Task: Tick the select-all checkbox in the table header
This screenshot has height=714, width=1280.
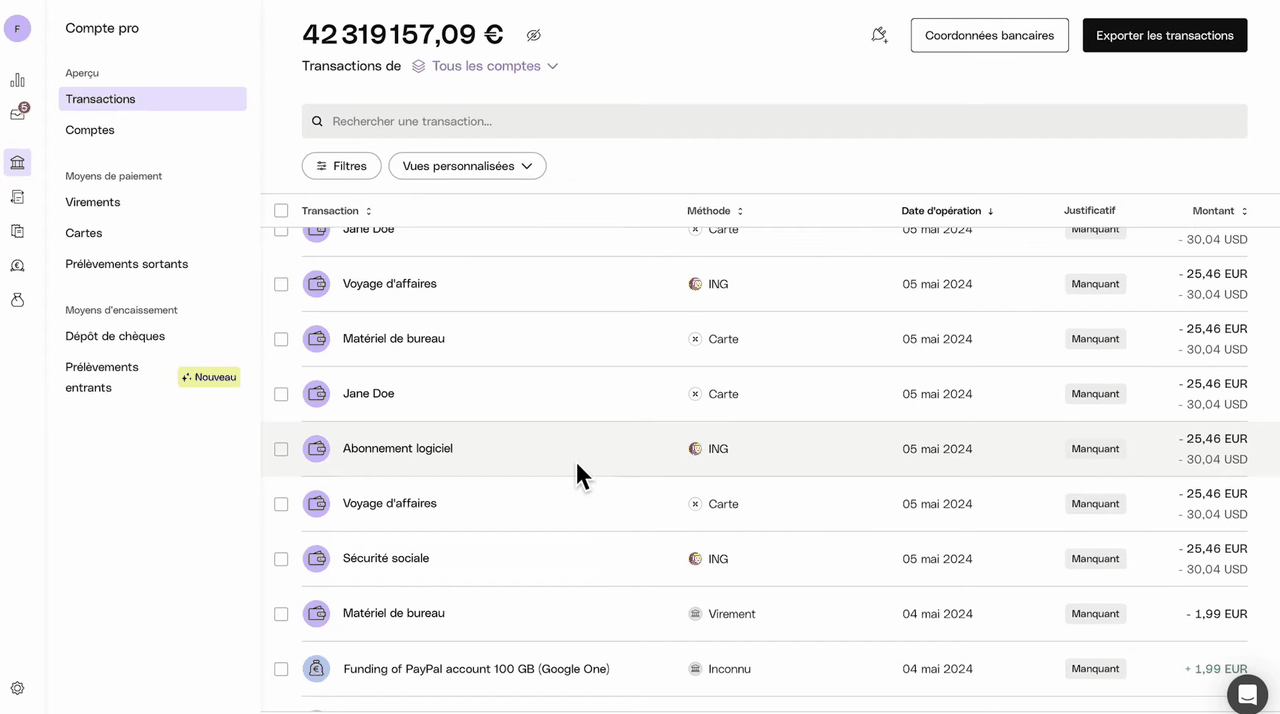Action: click(281, 211)
